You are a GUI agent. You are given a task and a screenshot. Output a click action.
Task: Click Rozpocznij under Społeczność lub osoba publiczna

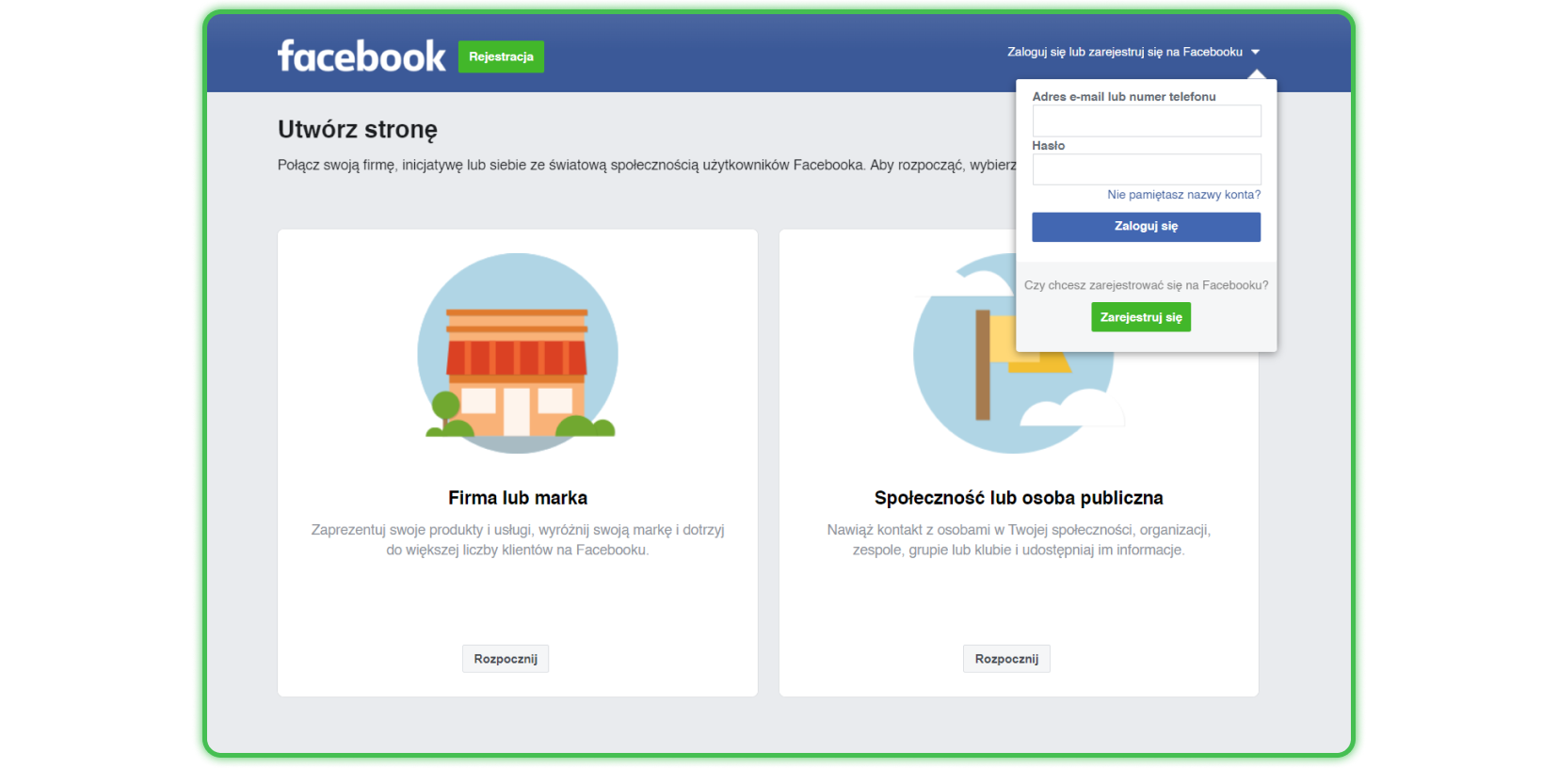pyautogui.click(x=1006, y=659)
